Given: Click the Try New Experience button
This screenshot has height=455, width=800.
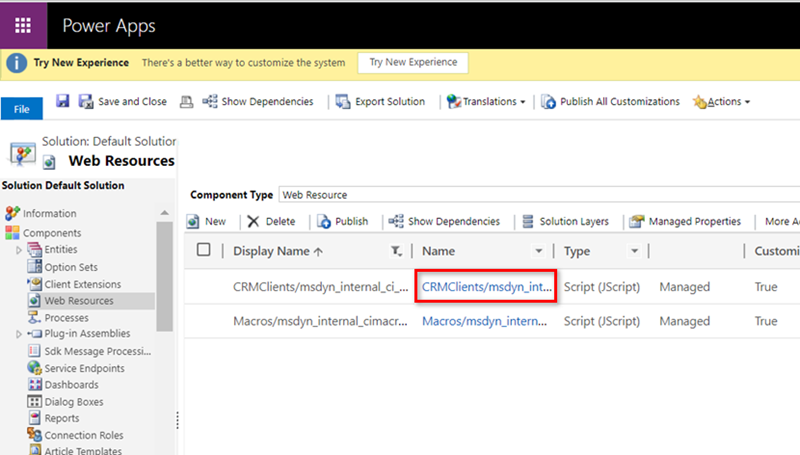Looking at the screenshot, I should tap(412, 62).
